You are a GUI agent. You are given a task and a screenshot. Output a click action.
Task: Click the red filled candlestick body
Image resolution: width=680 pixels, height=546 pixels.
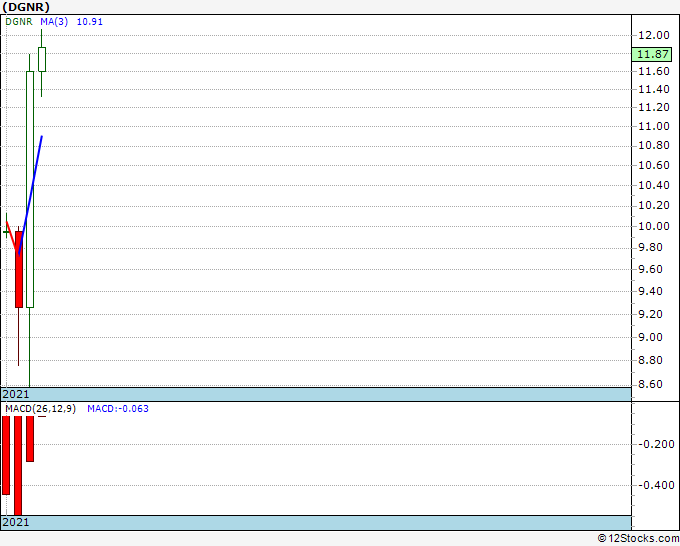click(19, 269)
